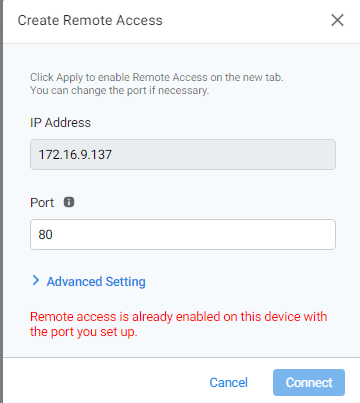The image size is (360, 403).
Task: Focus the Port input field
Action: pyautogui.click(x=183, y=234)
